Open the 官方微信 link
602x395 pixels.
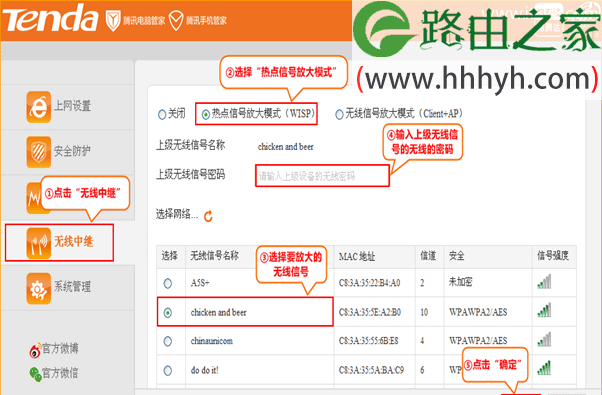[60, 372]
